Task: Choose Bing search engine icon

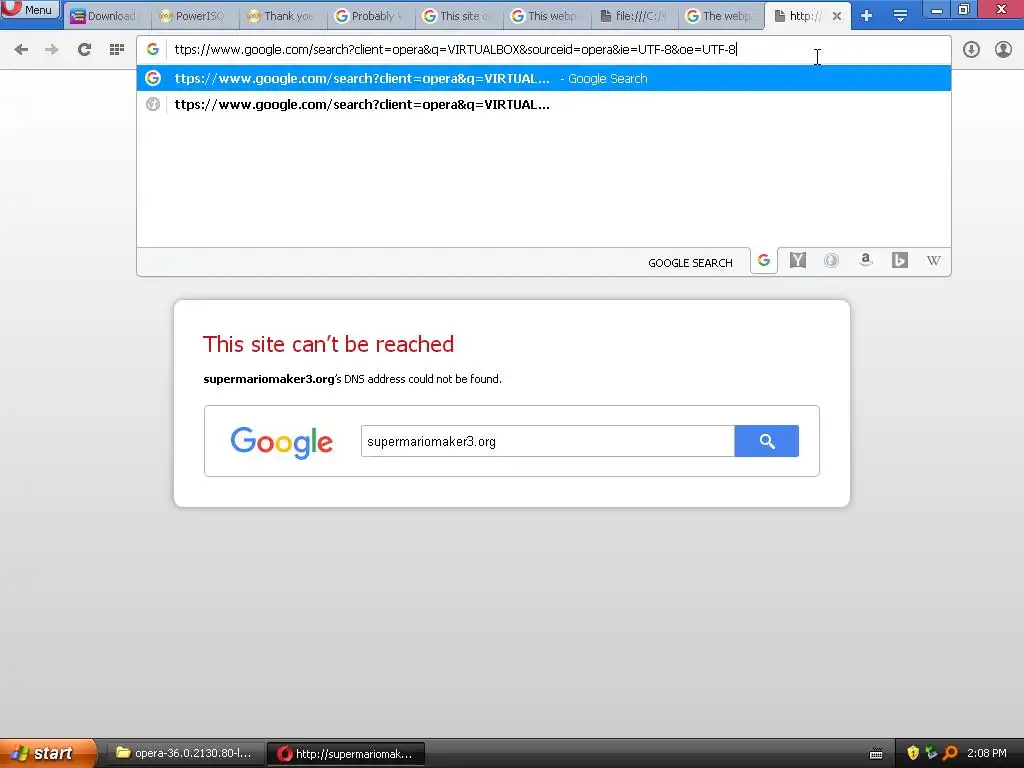Action: [899, 261]
